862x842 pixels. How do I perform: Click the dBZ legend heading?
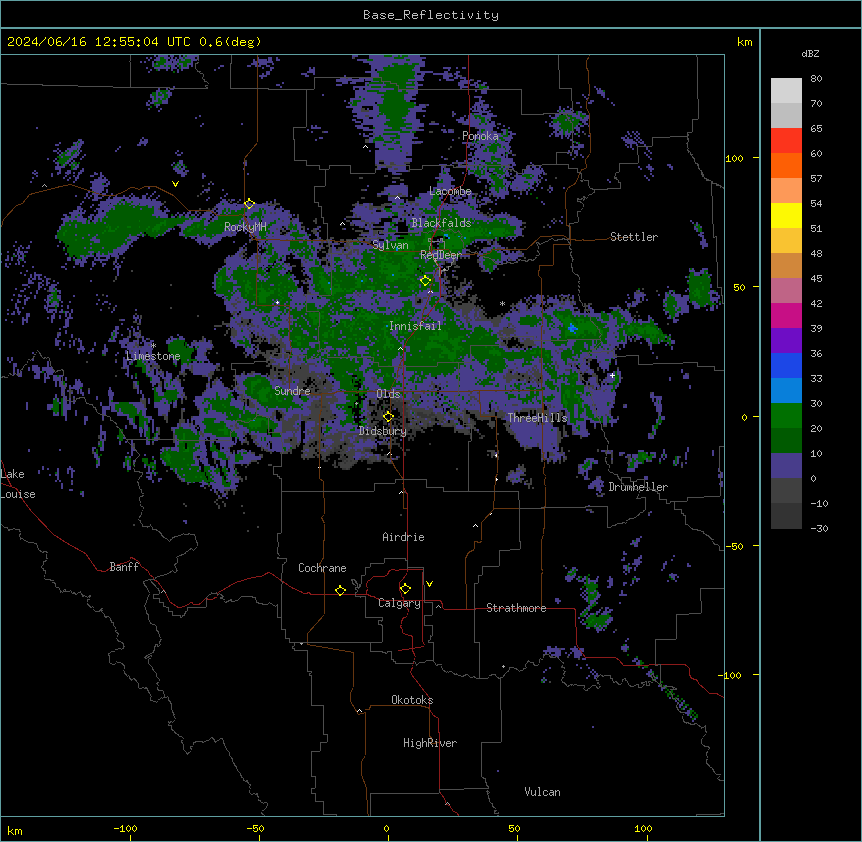pos(810,53)
